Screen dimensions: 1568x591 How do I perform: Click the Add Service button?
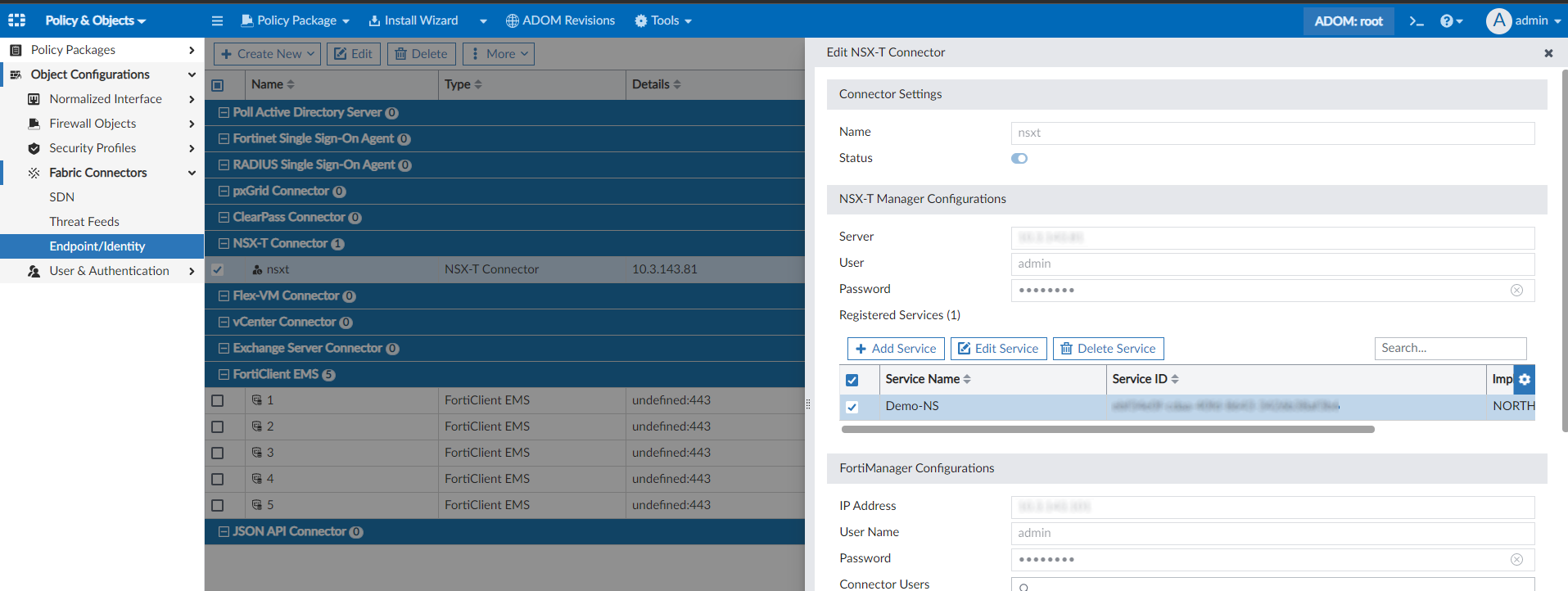tap(896, 349)
